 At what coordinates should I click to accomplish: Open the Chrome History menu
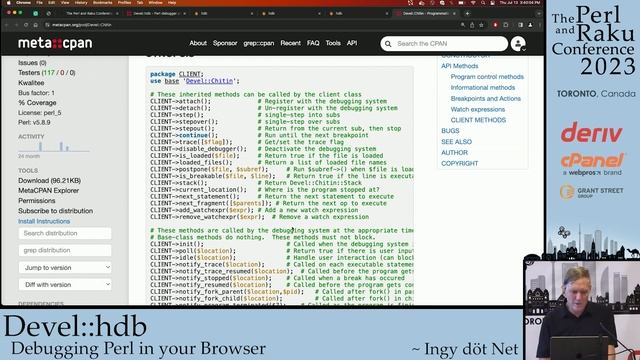coord(81,2)
